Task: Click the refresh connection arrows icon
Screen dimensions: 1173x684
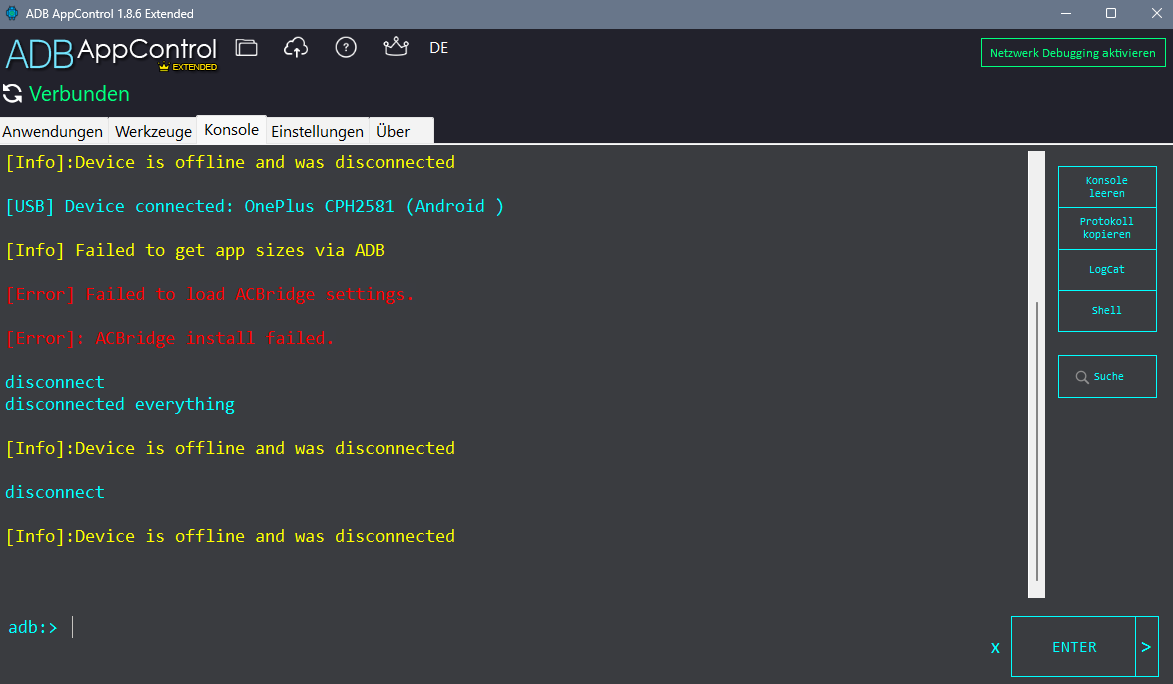Action: [x=12, y=94]
